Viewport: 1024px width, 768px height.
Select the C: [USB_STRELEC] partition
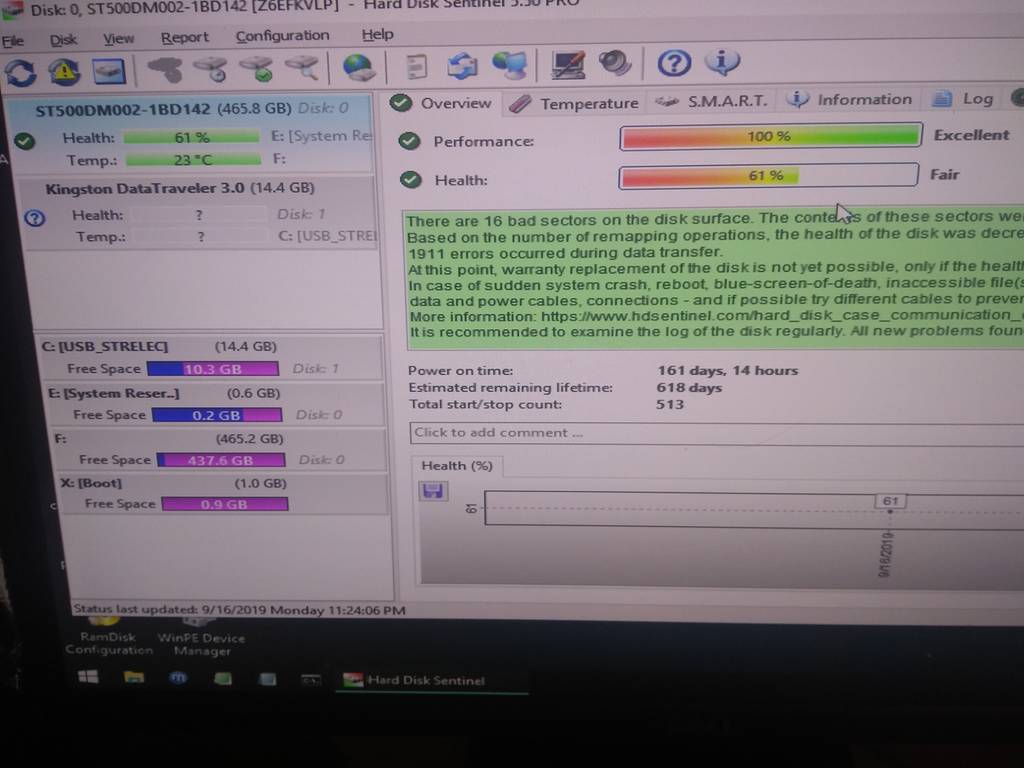(x=210, y=357)
